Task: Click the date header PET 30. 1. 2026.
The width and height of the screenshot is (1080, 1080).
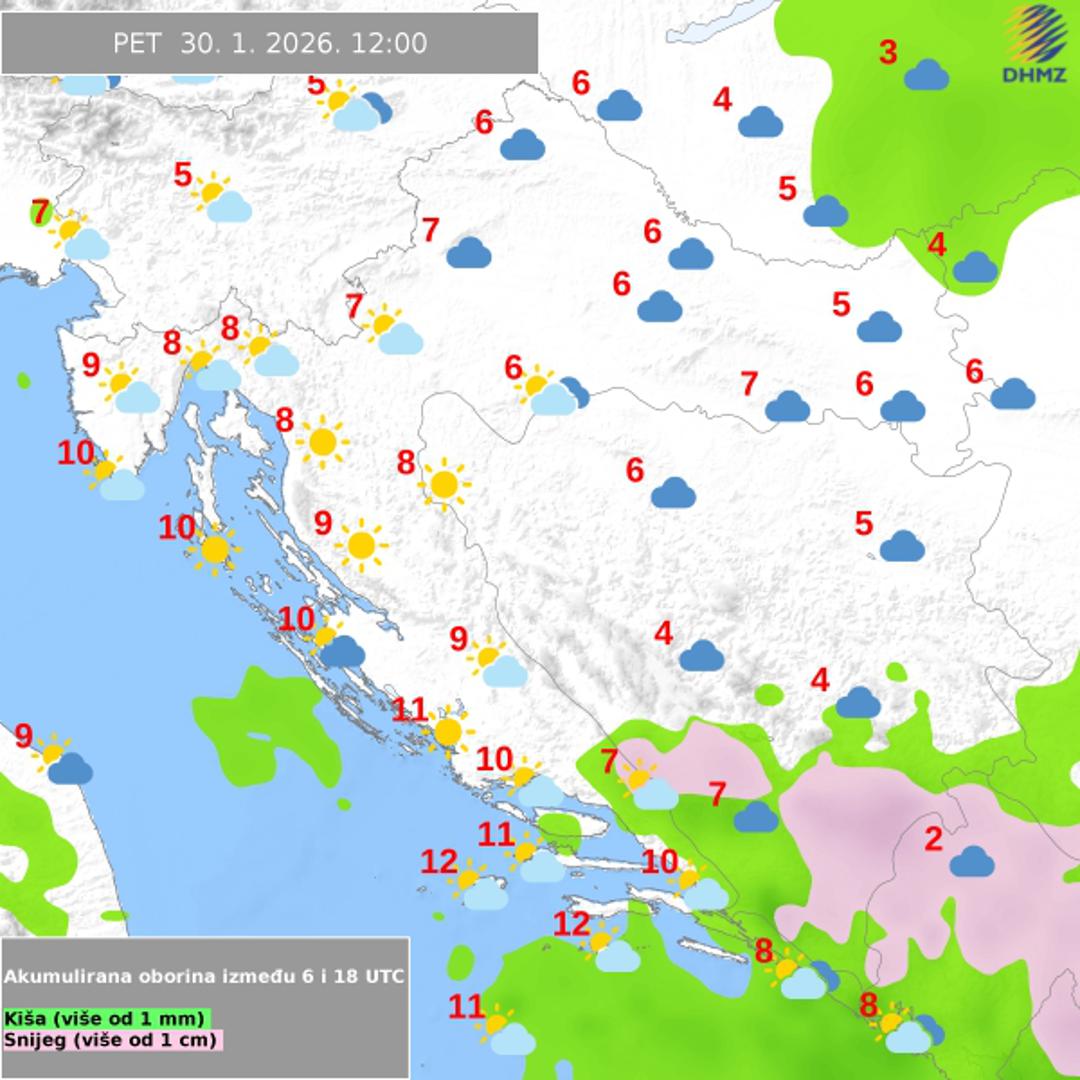Action: point(269,43)
